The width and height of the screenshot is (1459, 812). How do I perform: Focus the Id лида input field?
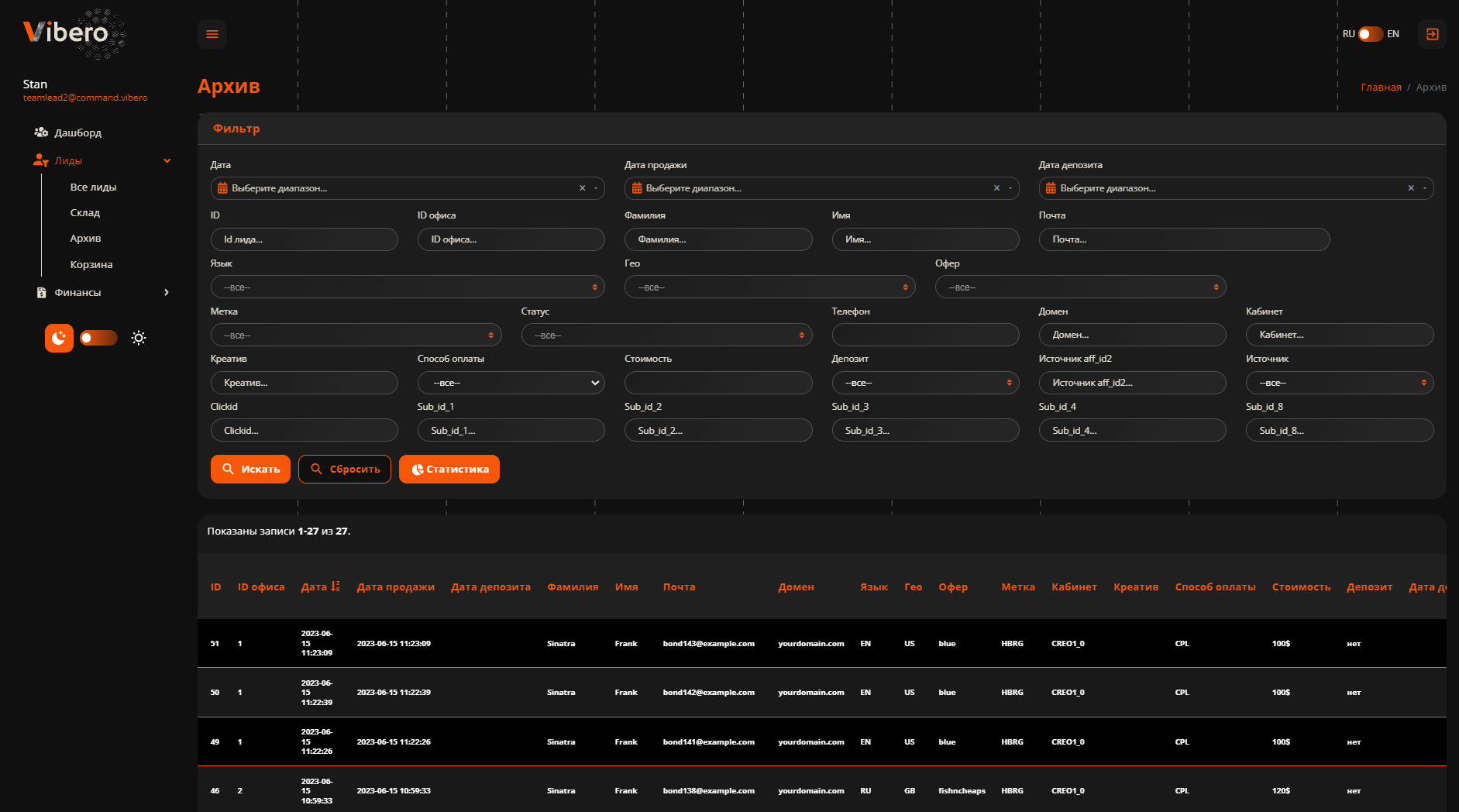[305, 239]
